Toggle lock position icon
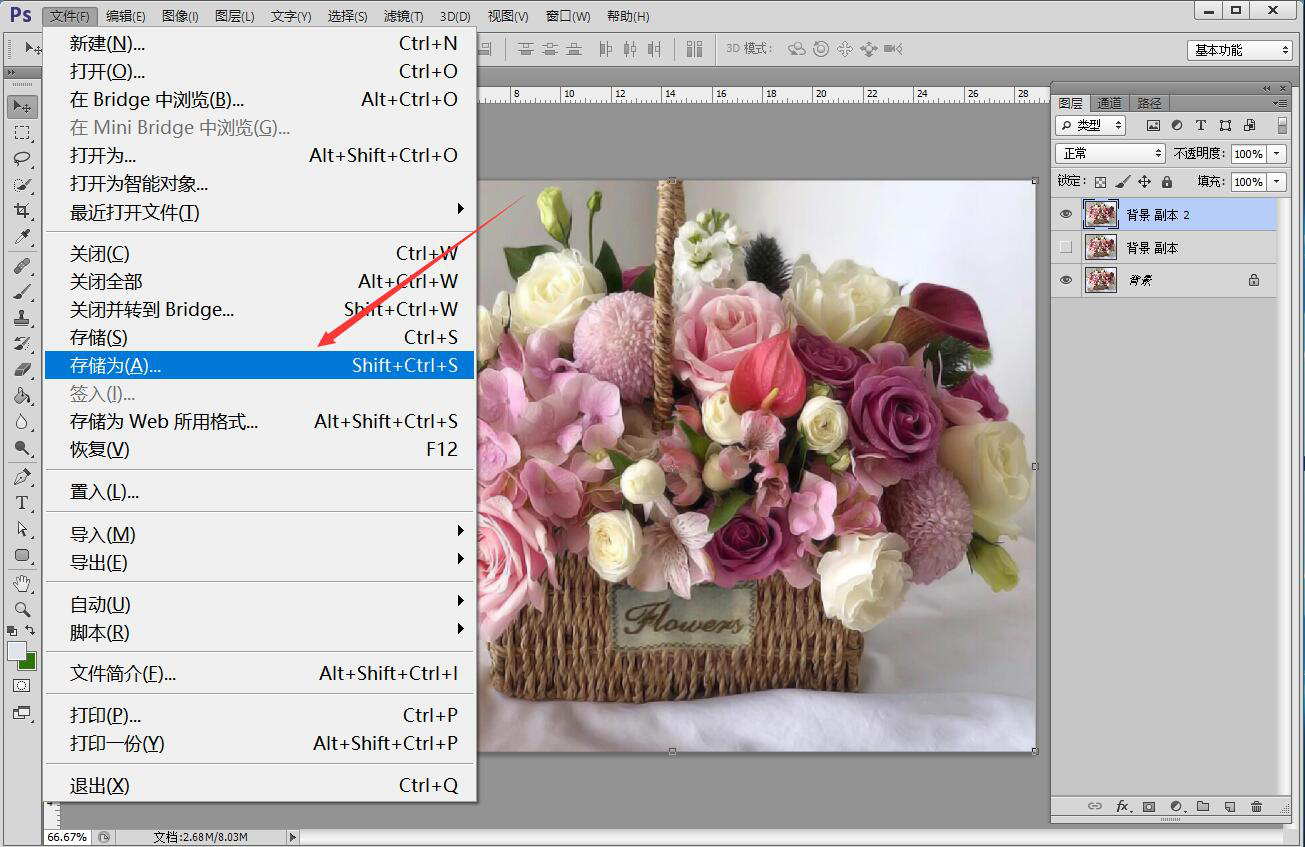The height and width of the screenshot is (847, 1305). 1145,182
